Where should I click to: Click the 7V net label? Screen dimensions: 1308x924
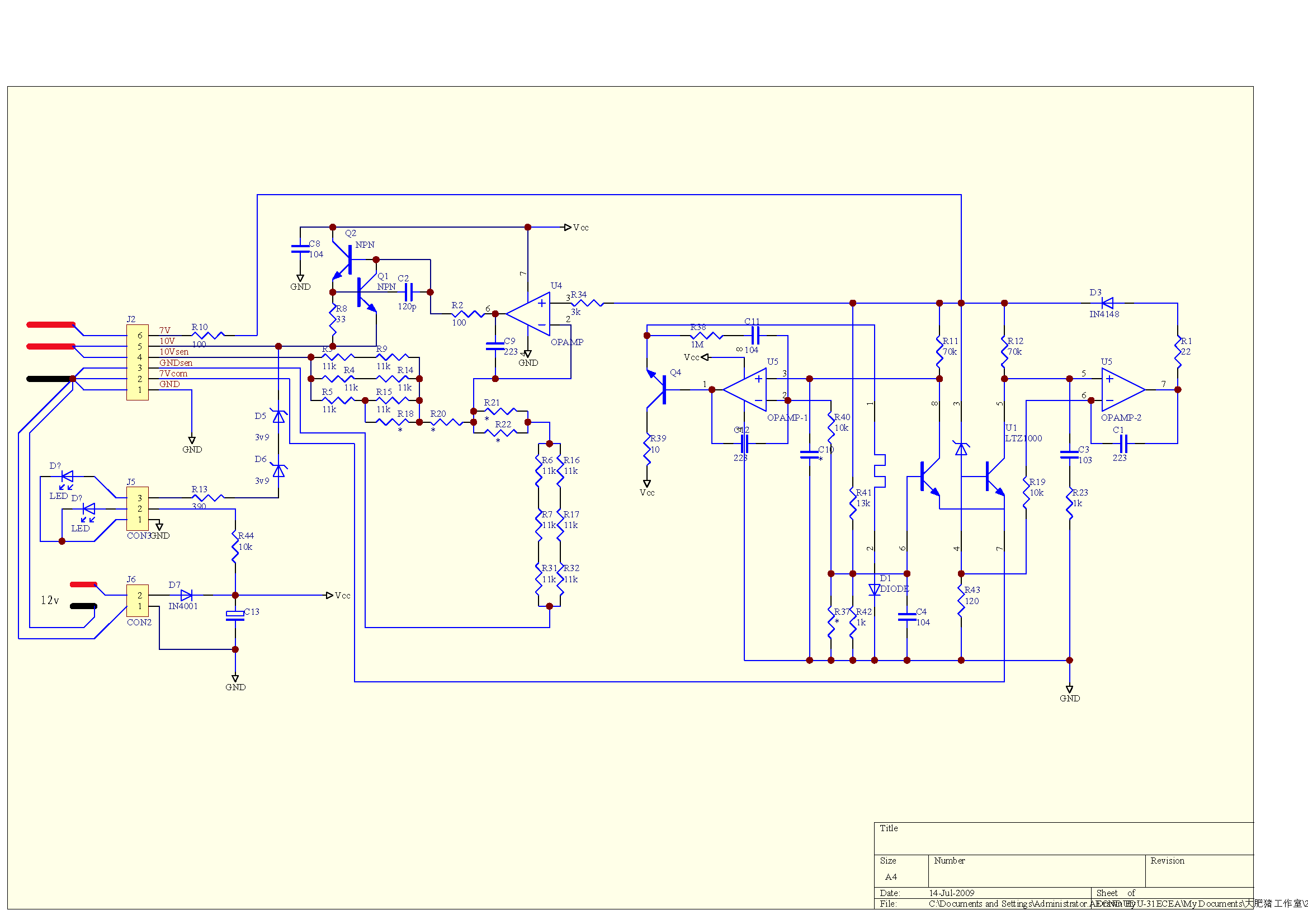click(164, 331)
